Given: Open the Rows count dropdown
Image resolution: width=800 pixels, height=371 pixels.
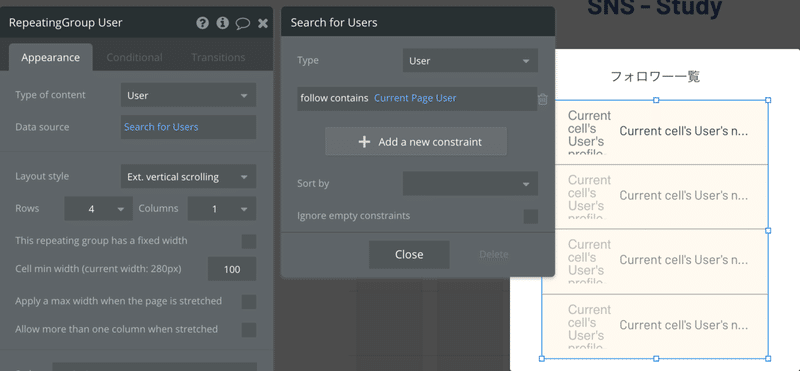Looking at the screenshot, I should pyautogui.click(x=98, y=209).
